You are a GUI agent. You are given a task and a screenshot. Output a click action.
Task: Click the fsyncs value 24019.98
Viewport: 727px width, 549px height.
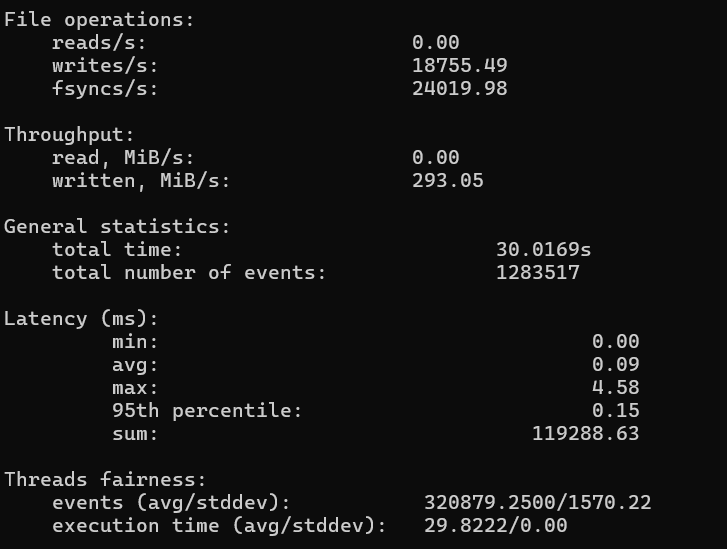click(x=459, y=89)
